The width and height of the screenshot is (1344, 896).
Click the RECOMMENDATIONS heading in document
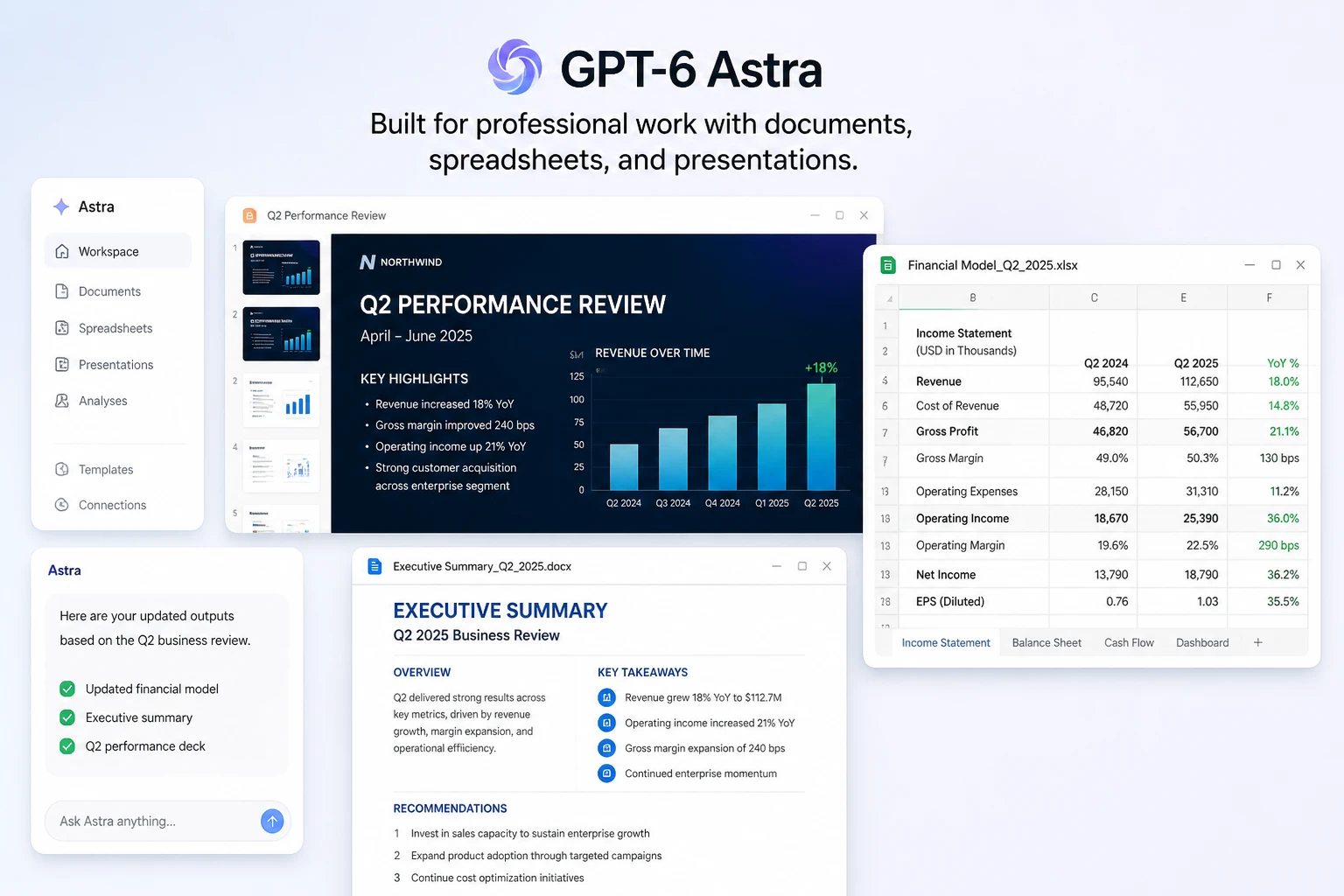click(x=450, y=808)
